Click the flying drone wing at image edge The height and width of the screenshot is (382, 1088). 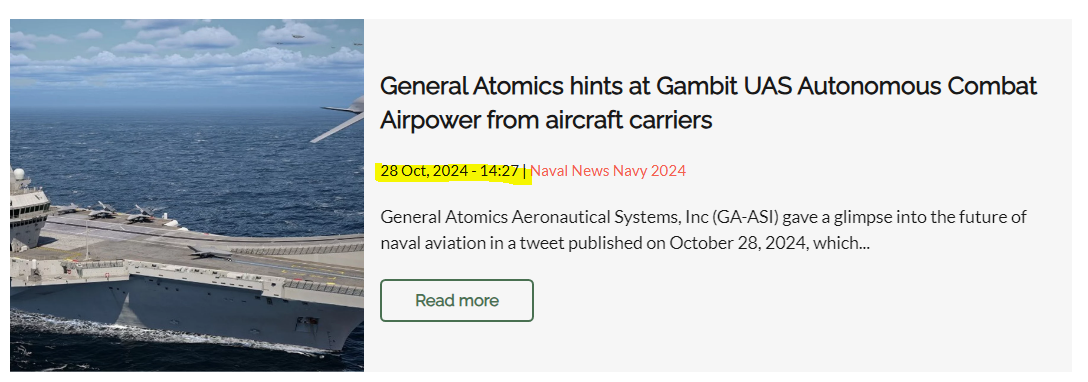tap(340, 118)
